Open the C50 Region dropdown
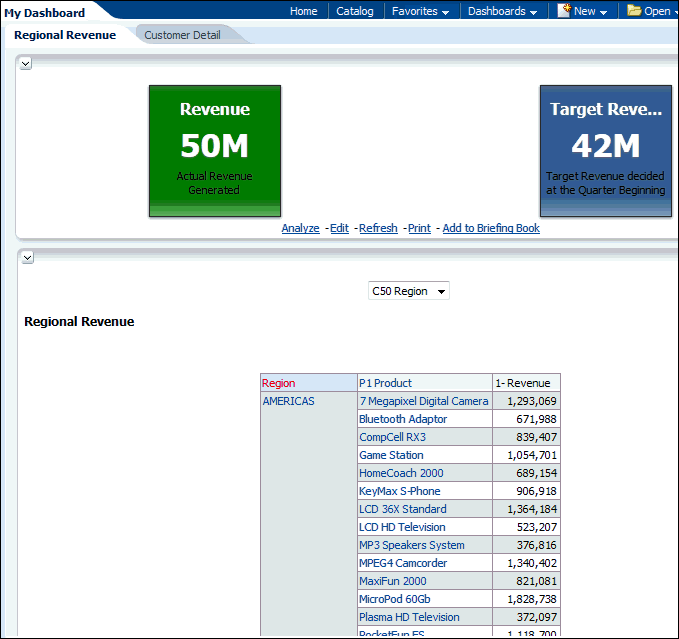 point(408,291)
